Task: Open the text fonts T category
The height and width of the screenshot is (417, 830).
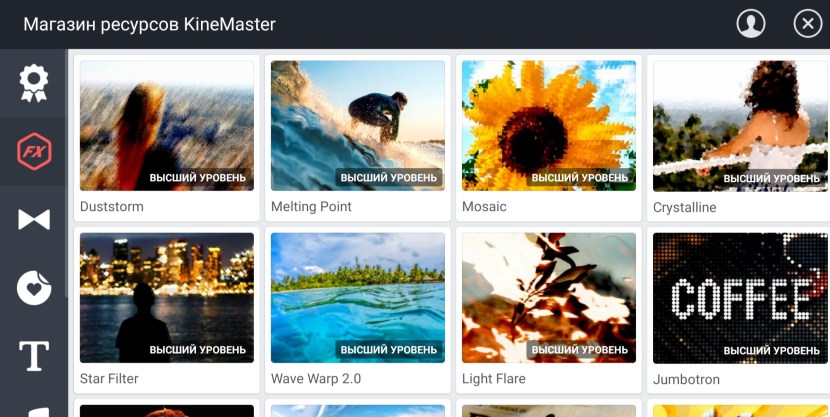Action: pyautogui.click(x=33, y=356)
